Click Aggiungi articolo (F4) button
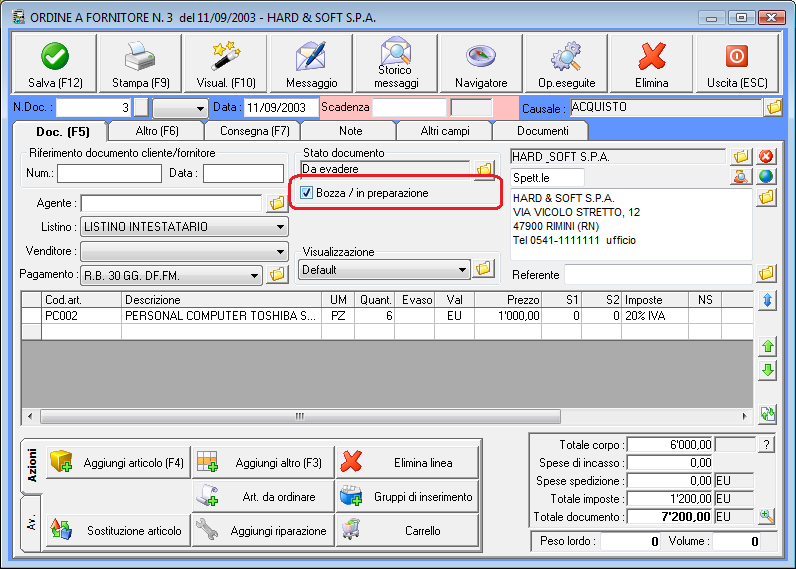The width and height of the screenshot is (796, 569). (118, 462)
